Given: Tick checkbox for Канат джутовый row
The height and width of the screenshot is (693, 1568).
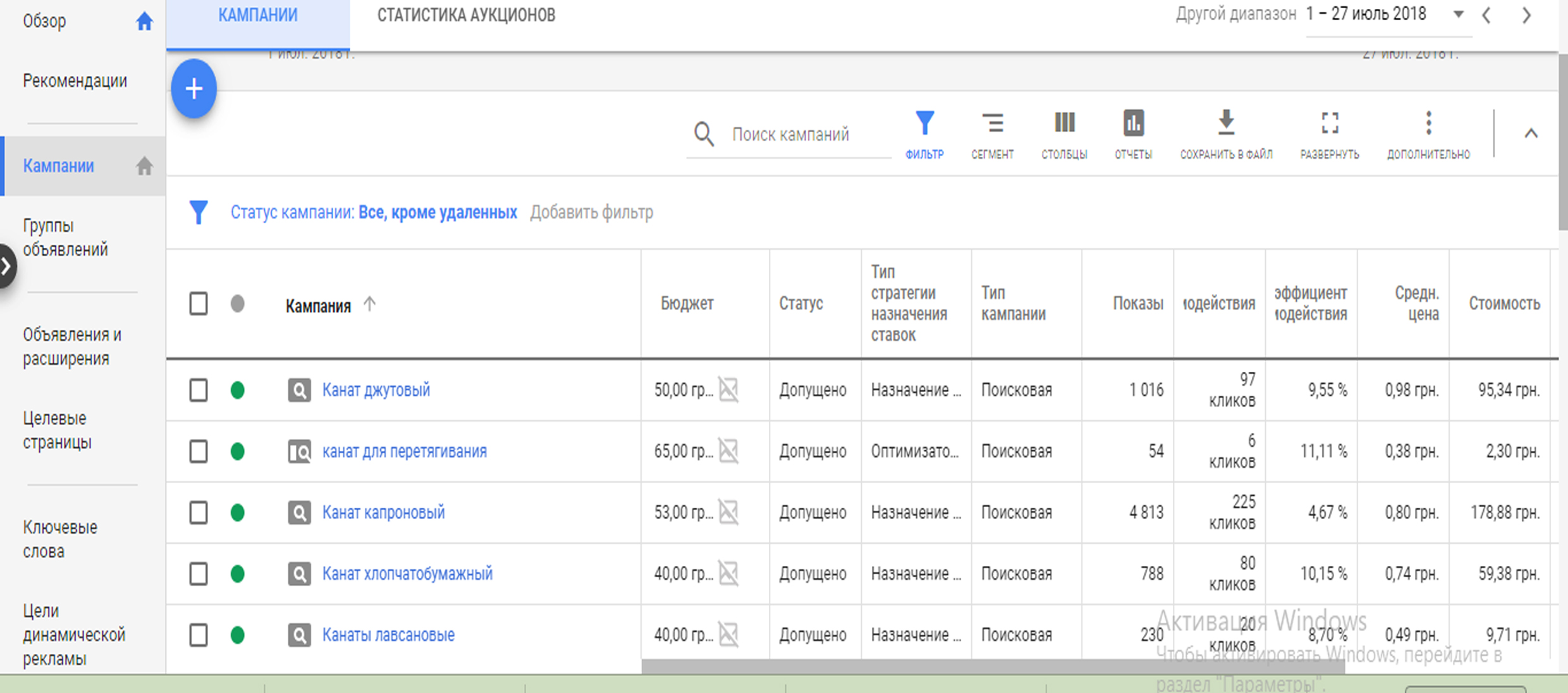Looking at the screenshot, I should coord(199,390).
